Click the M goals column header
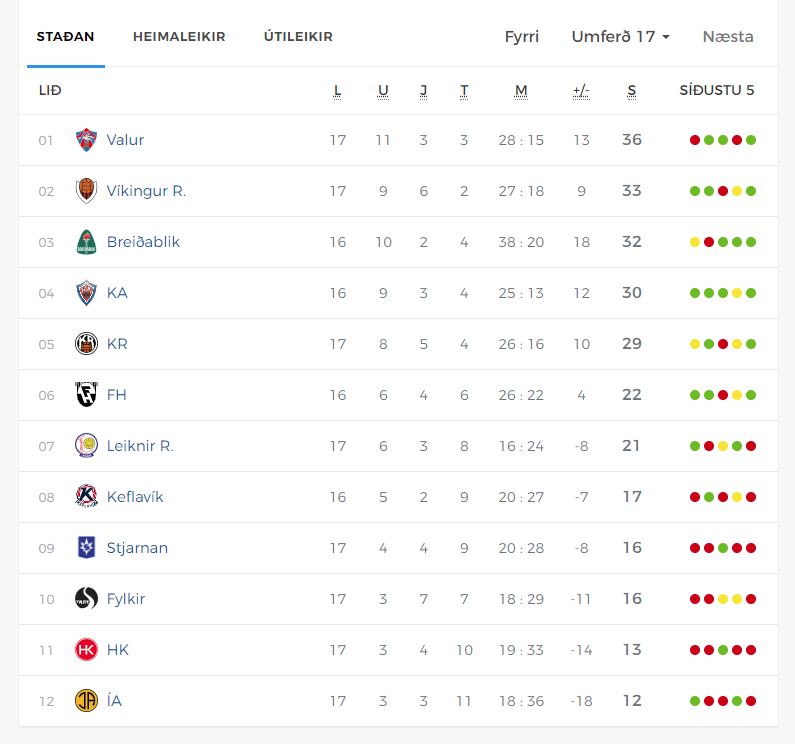Screen dimensions: 795x744 (x=521, y=91)
